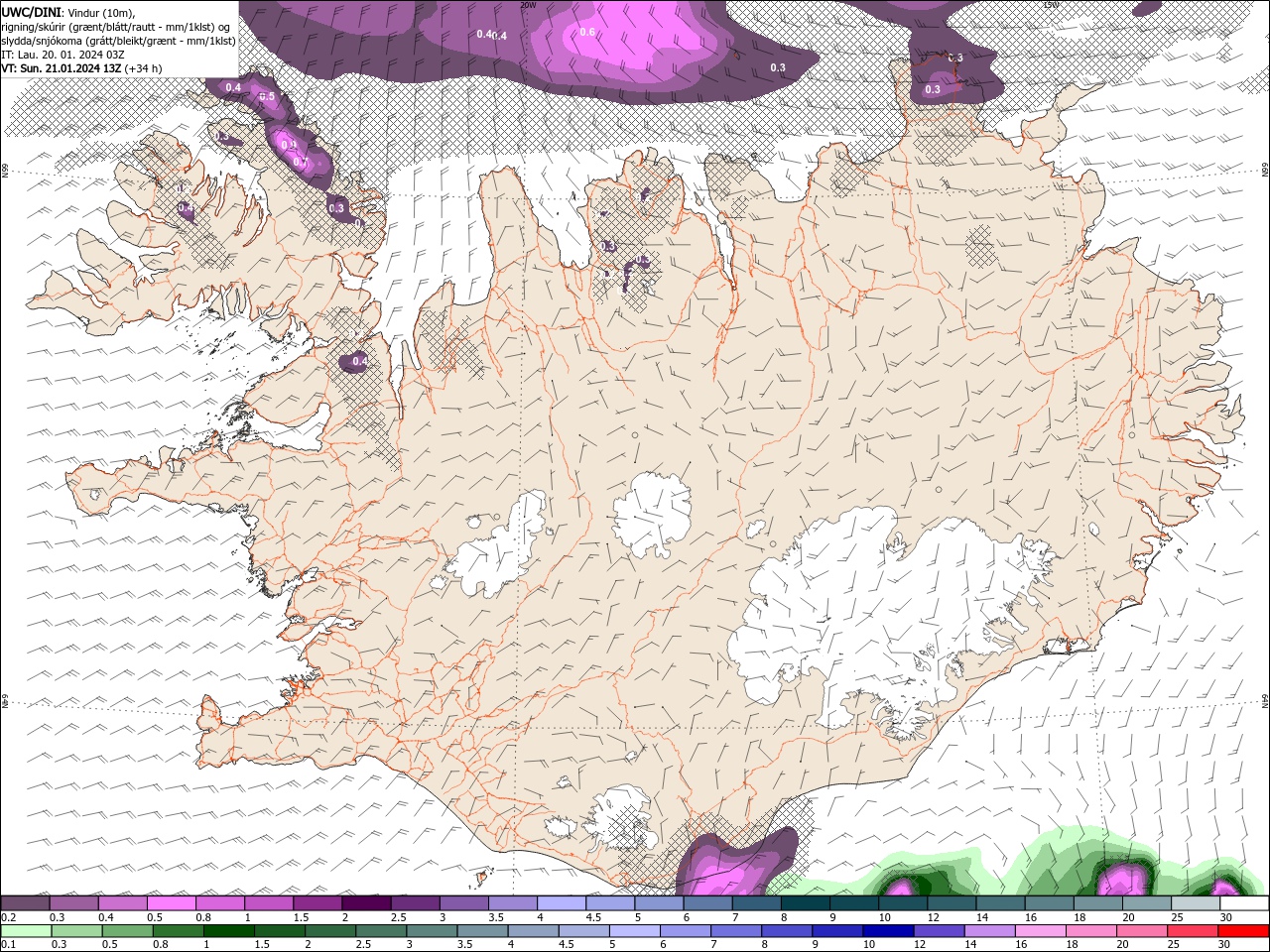Click the initialization time 'IT: Lau. 20. 01. 2024 03Z'

pyautogui.click(x=63, y=55)
